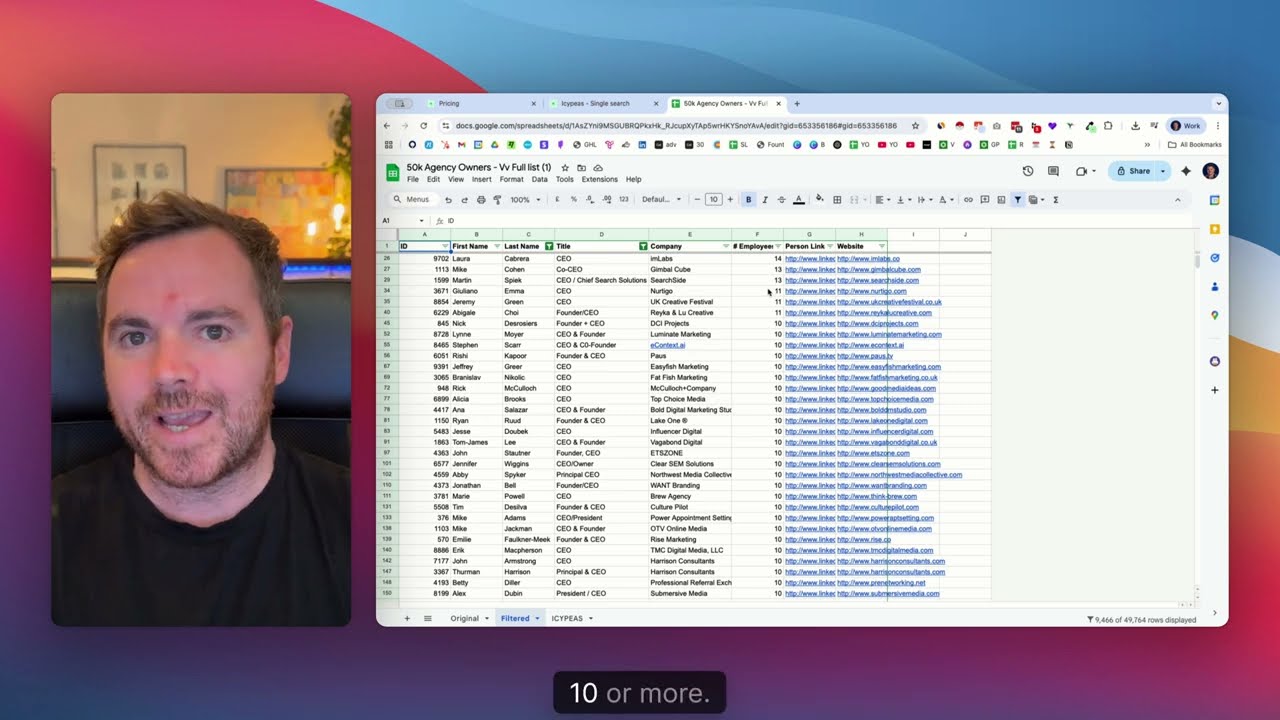Viewport: 1280px width, 720px height.
Task: Open a new browser tab
Action: (797, 103)
